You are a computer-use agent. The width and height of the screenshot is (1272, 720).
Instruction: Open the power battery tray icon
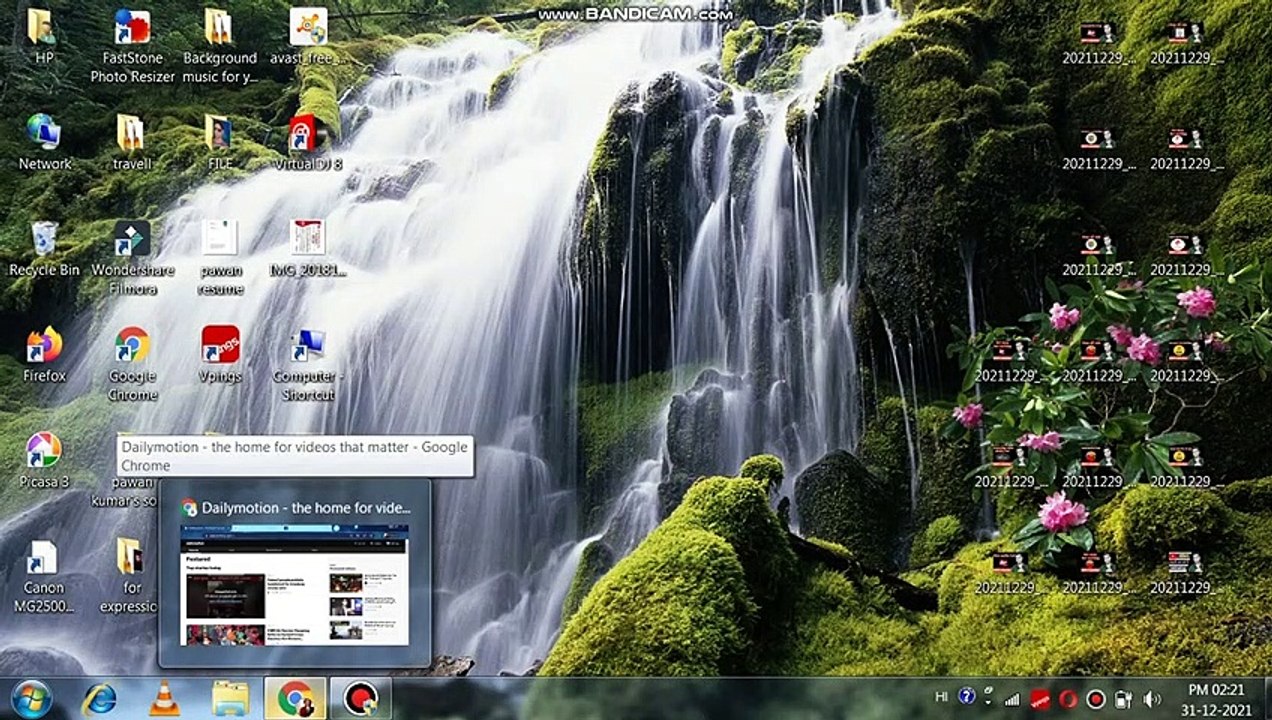point(1123,699)
